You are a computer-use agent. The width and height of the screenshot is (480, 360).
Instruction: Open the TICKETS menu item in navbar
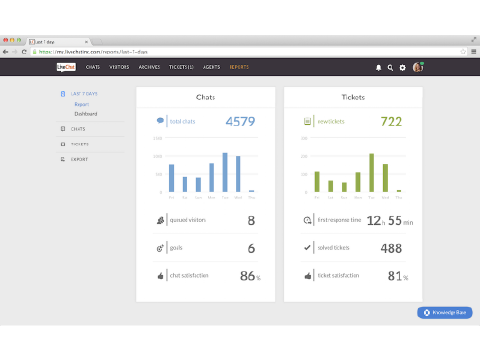pyautogui.click(x=181, y=67)
